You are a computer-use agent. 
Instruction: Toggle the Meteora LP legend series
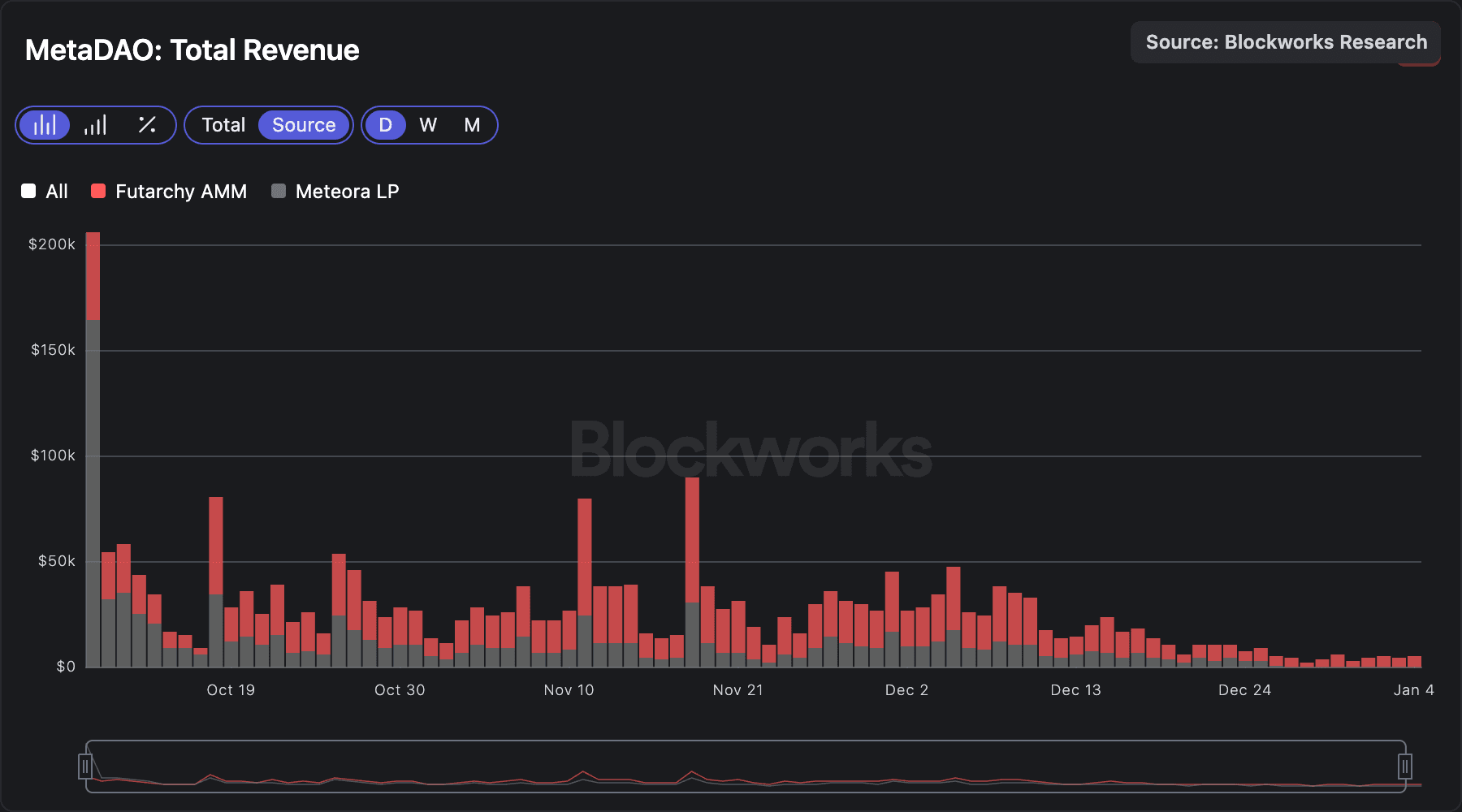coord(335,192)
